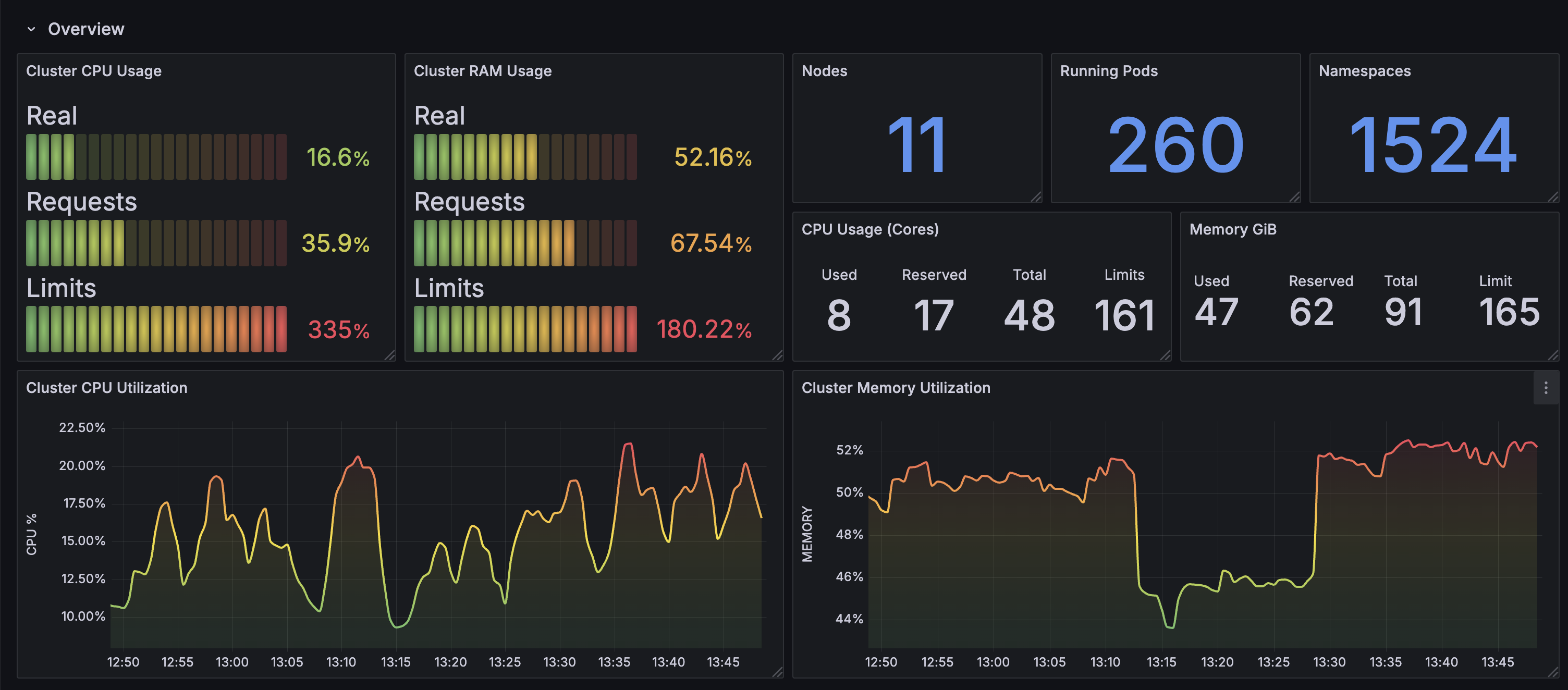
Task: Click the Running Pods panel resize handle
Action: 1295,196
